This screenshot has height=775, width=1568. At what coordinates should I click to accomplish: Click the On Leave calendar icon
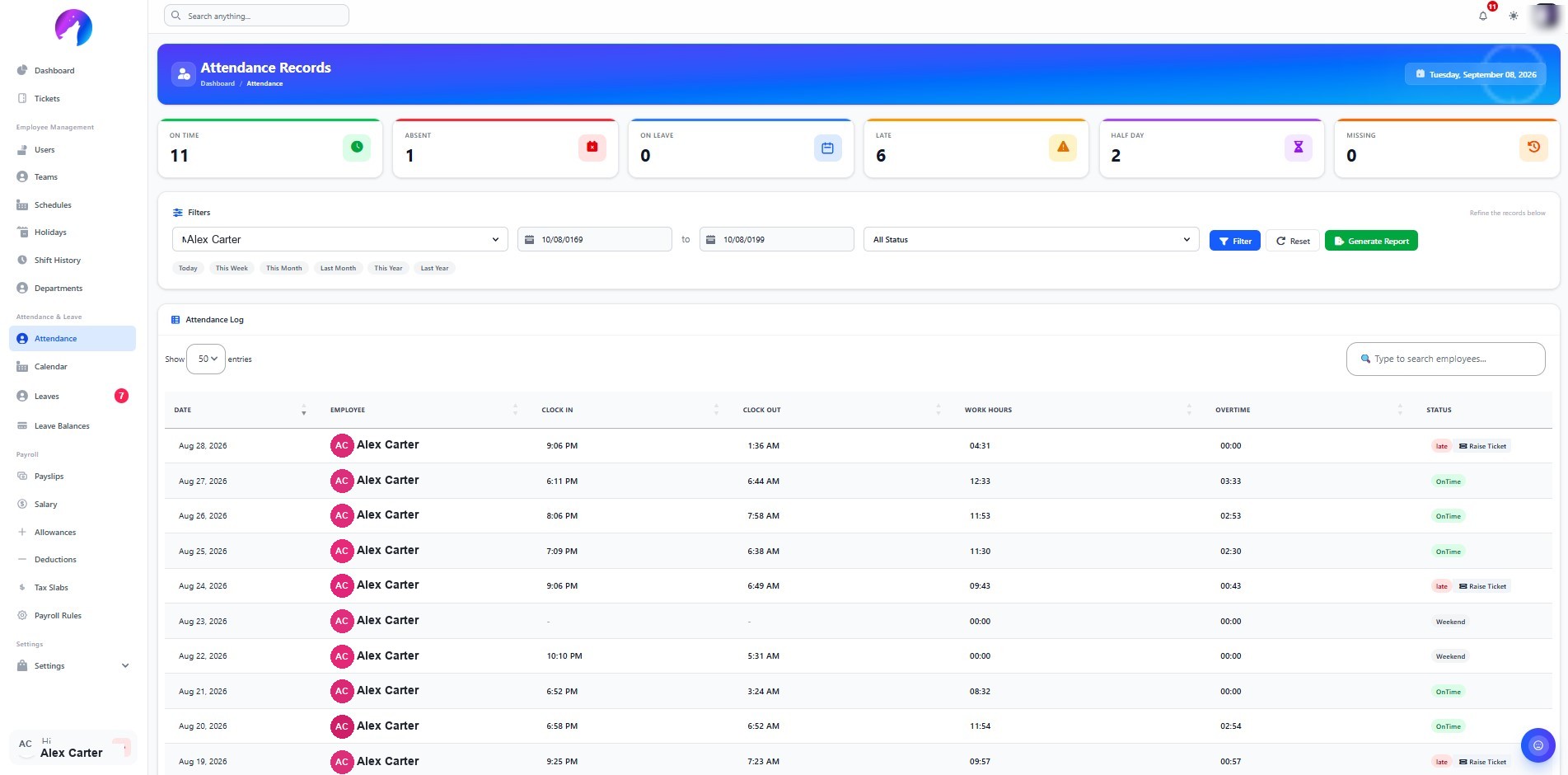(x=827, y=148)
